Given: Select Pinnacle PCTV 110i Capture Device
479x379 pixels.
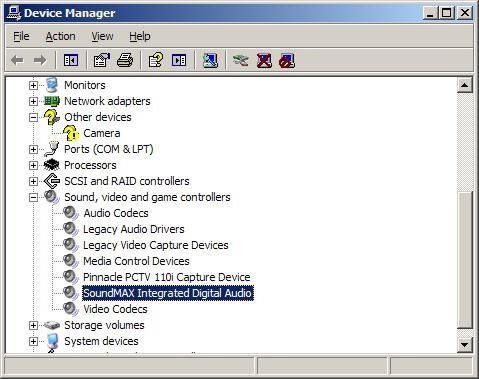Looking at the screenshot, I should point(167,277).
